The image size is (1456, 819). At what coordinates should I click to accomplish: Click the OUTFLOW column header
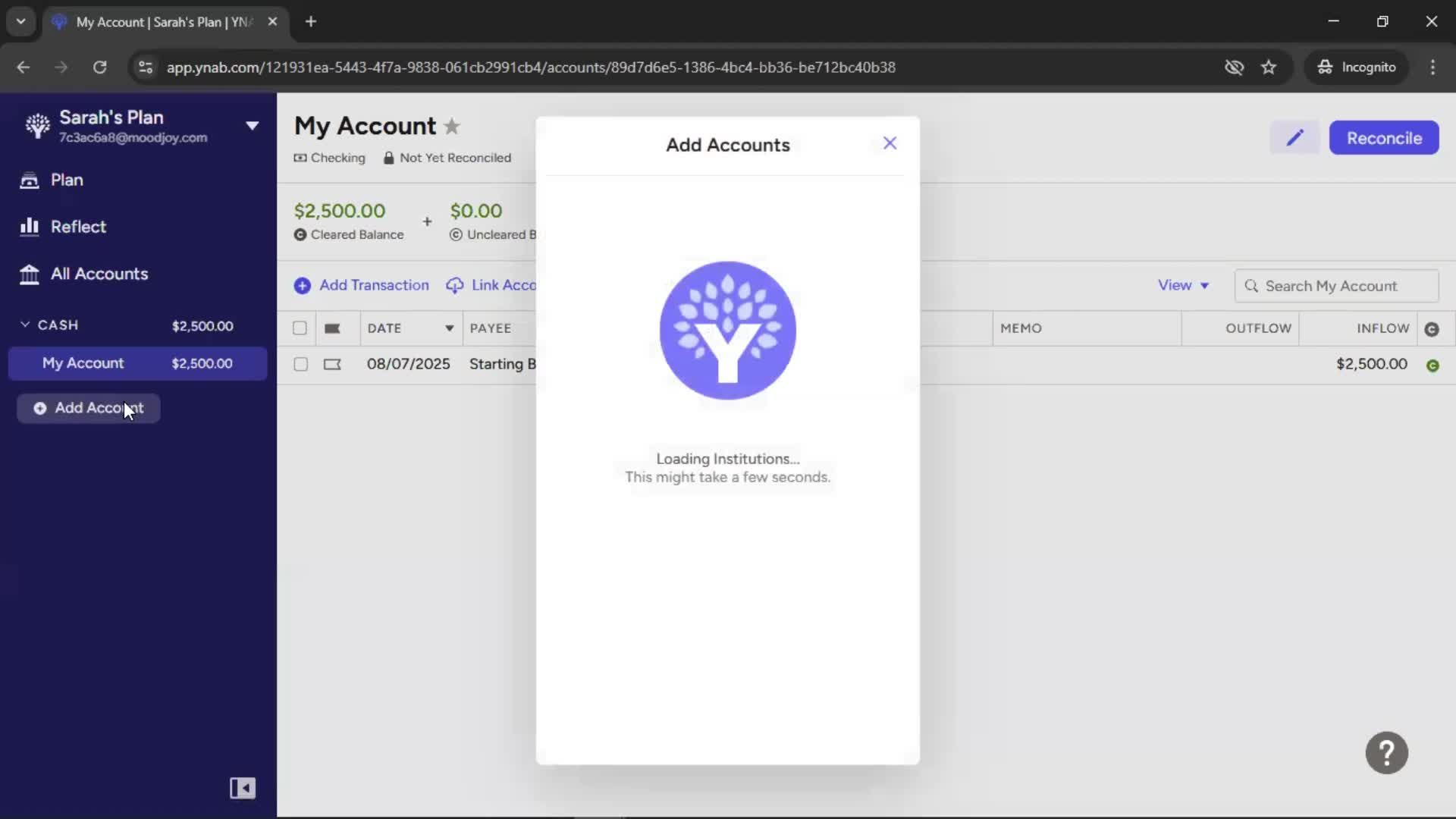point(1258,328)
